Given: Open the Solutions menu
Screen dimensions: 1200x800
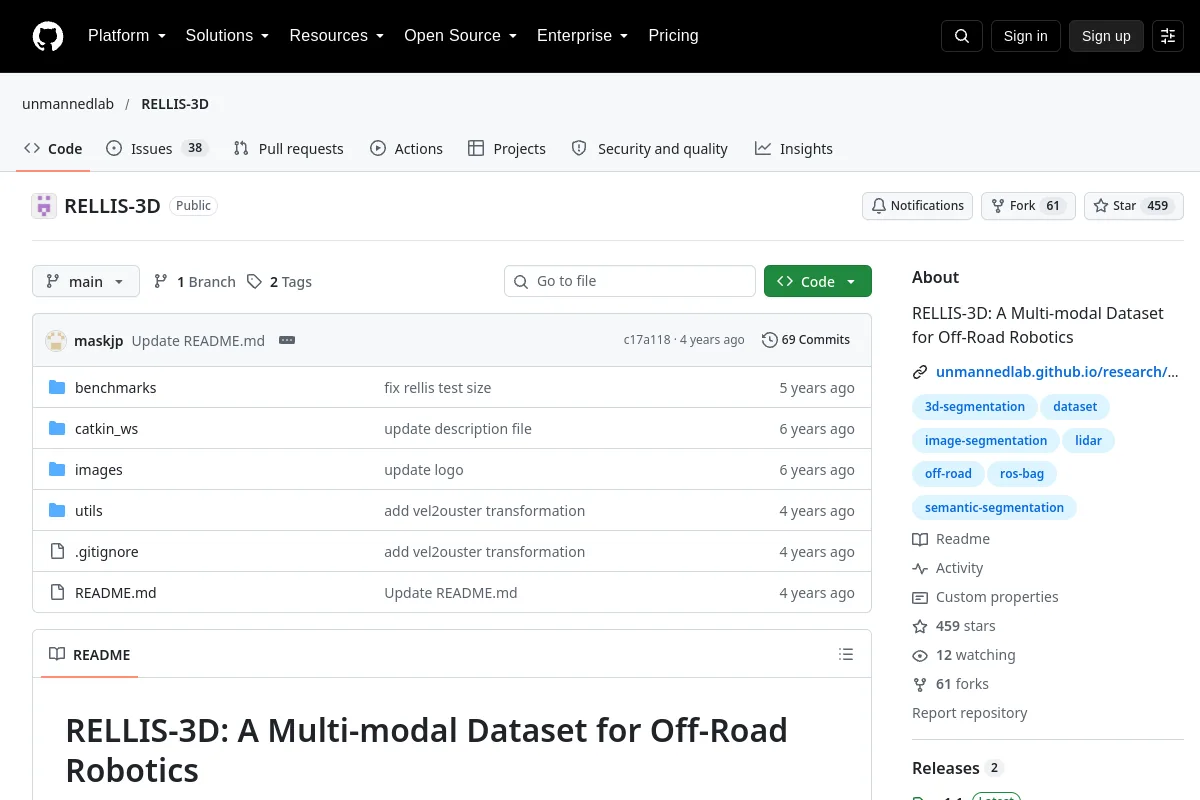Looking at the screenshot, I should click(227, 36).
